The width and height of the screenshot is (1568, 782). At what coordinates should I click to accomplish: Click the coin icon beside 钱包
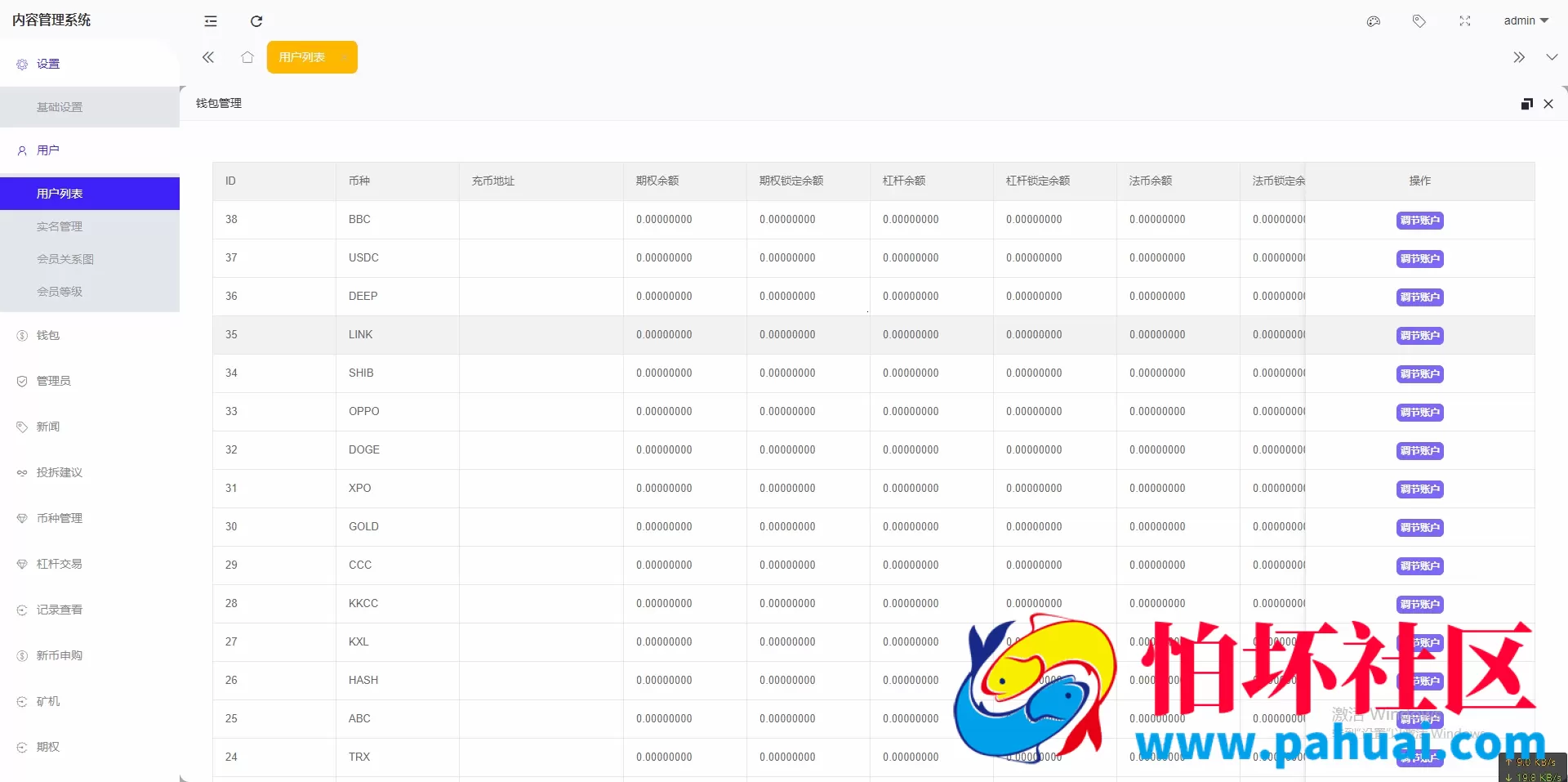pyautogui.click(x=22, y=335)
